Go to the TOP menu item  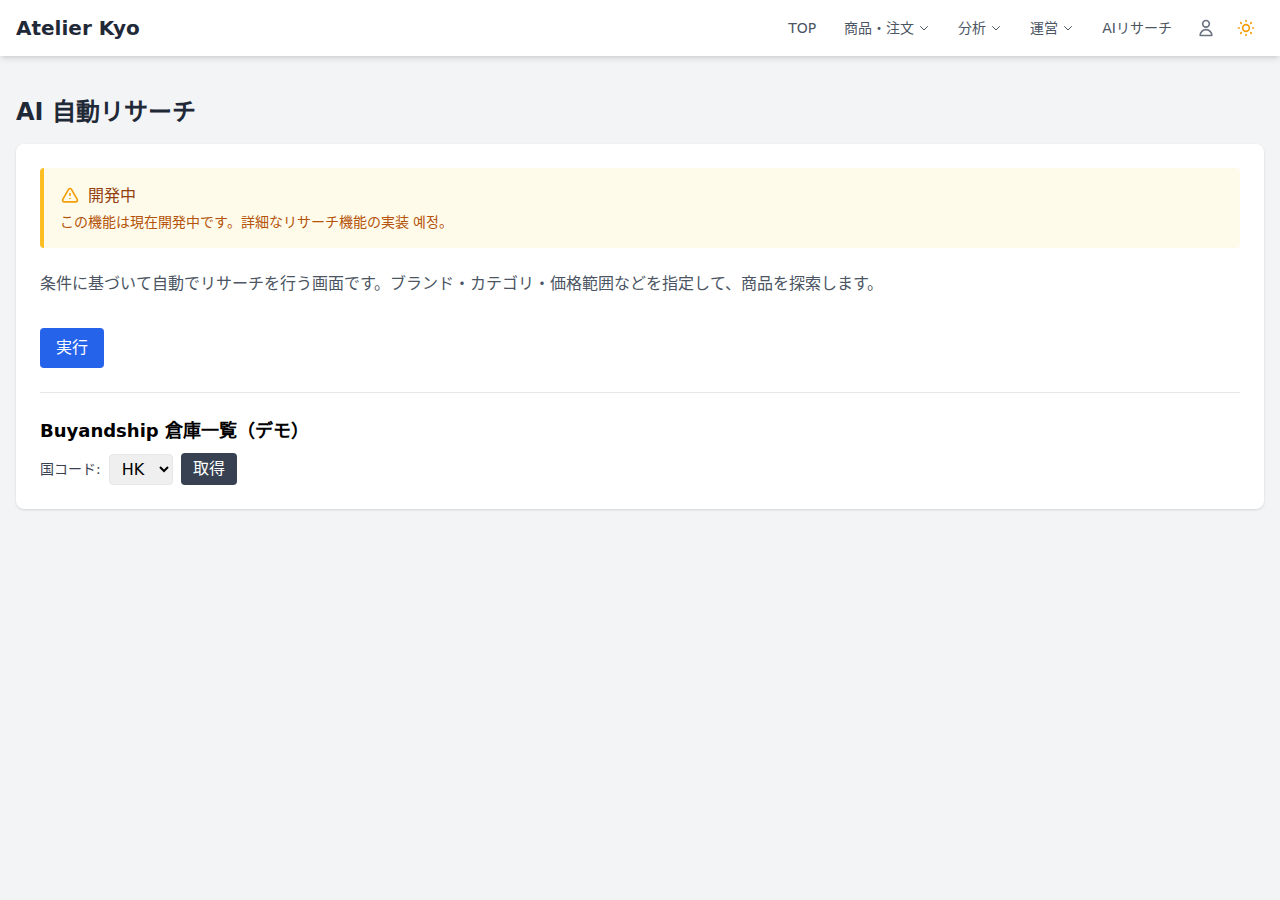tap(802, 28)
